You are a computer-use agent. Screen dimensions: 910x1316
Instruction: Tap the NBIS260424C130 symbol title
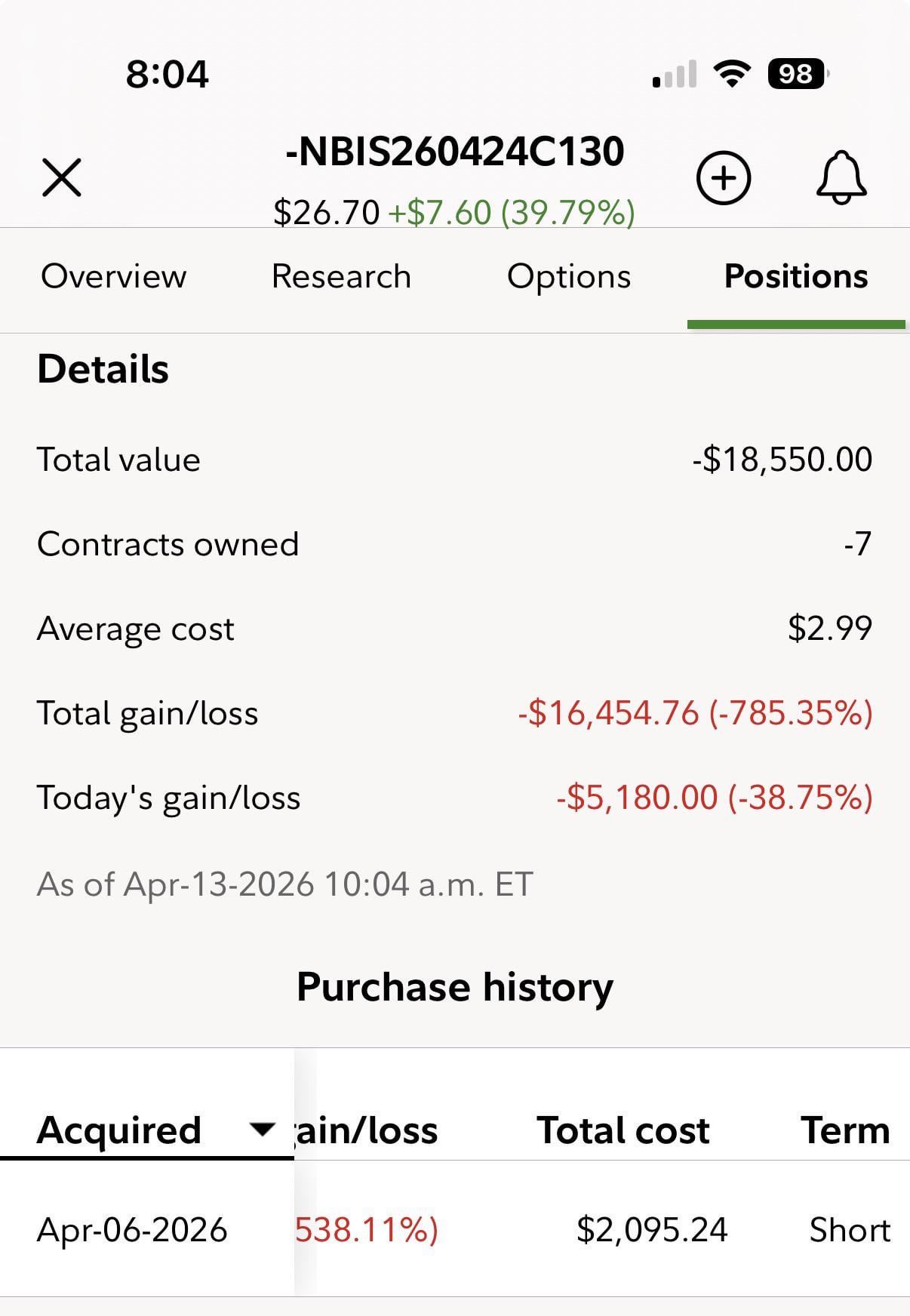(454, 152)
